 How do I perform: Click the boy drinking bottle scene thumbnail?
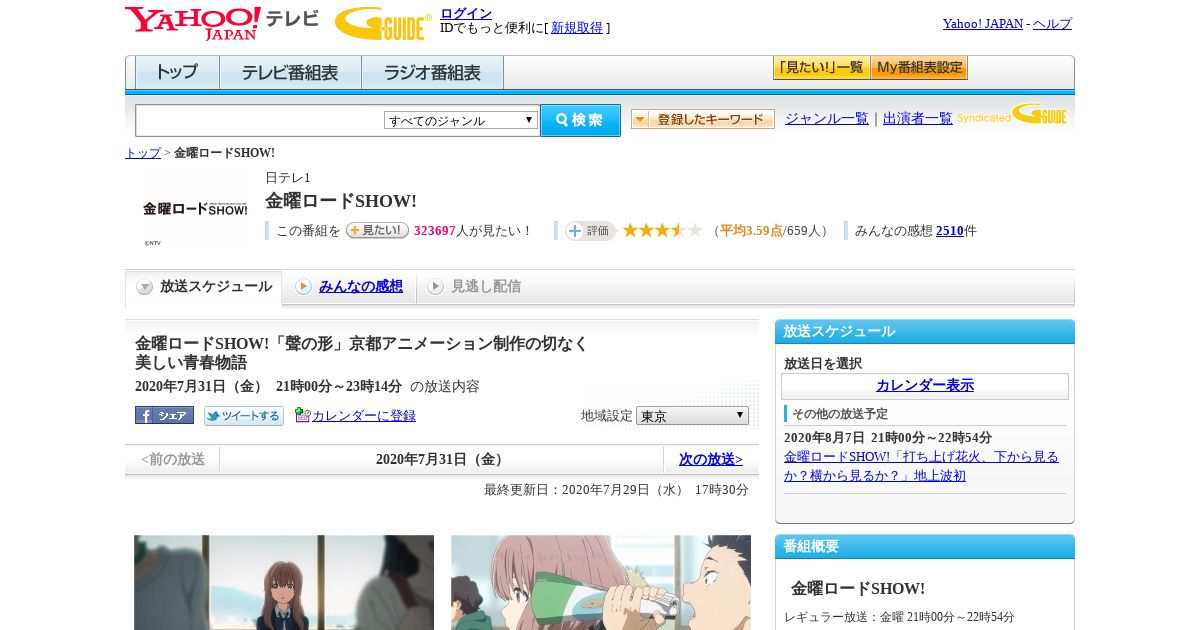click(601, 582)
